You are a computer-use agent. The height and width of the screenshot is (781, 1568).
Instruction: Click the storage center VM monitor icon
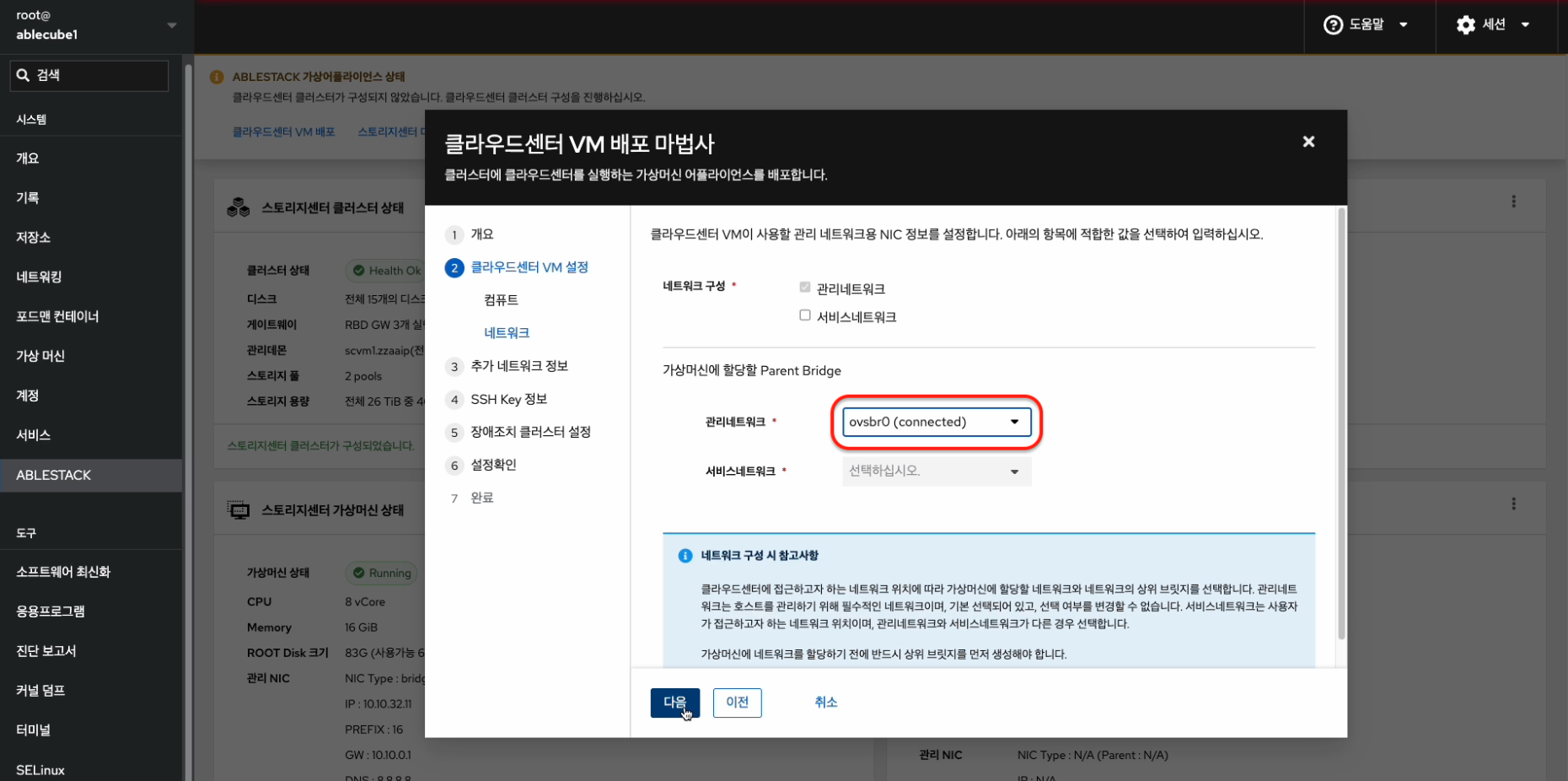239,510
